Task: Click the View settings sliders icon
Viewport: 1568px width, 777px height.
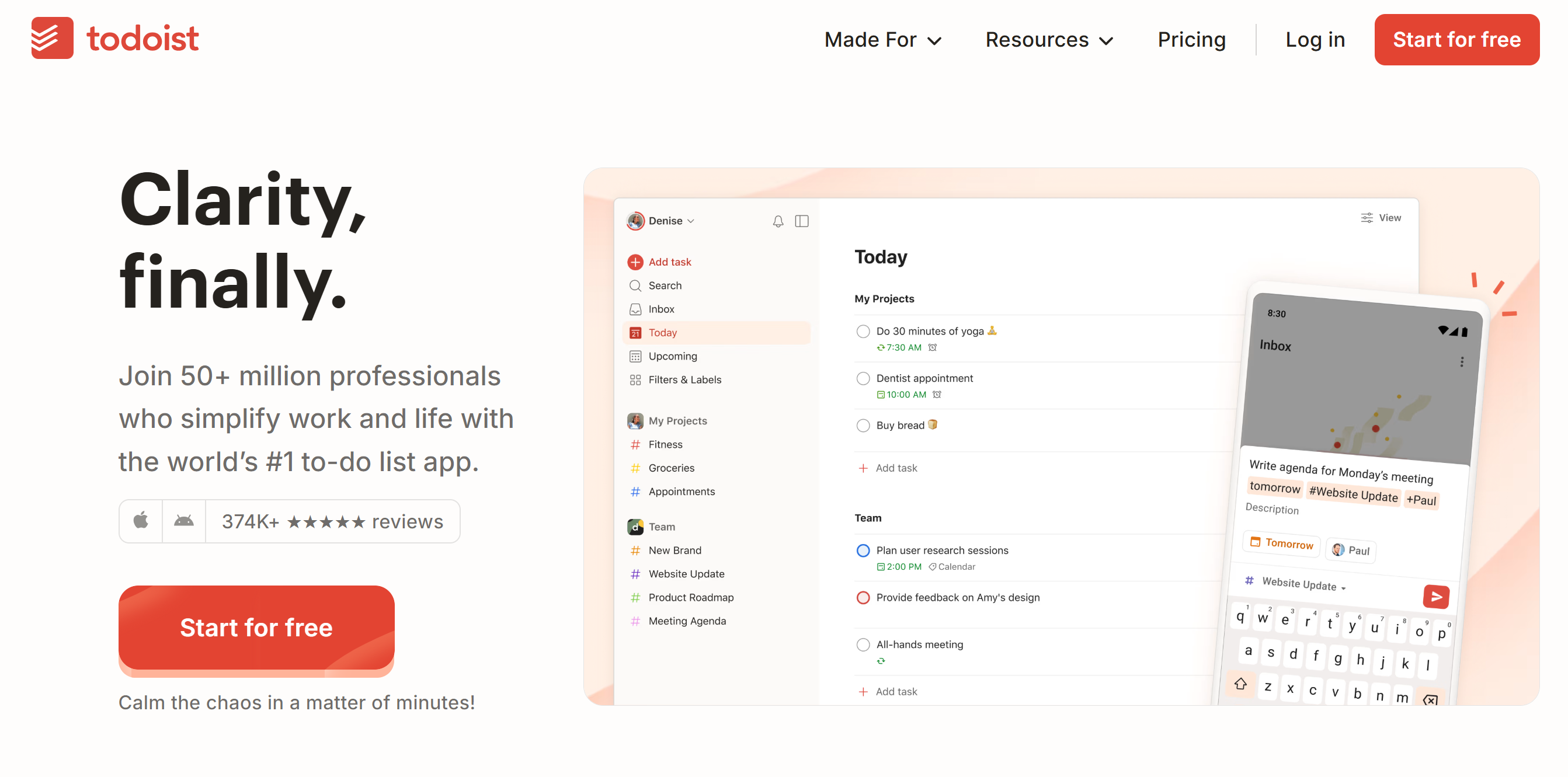Action: click(x=1367, y=218)
